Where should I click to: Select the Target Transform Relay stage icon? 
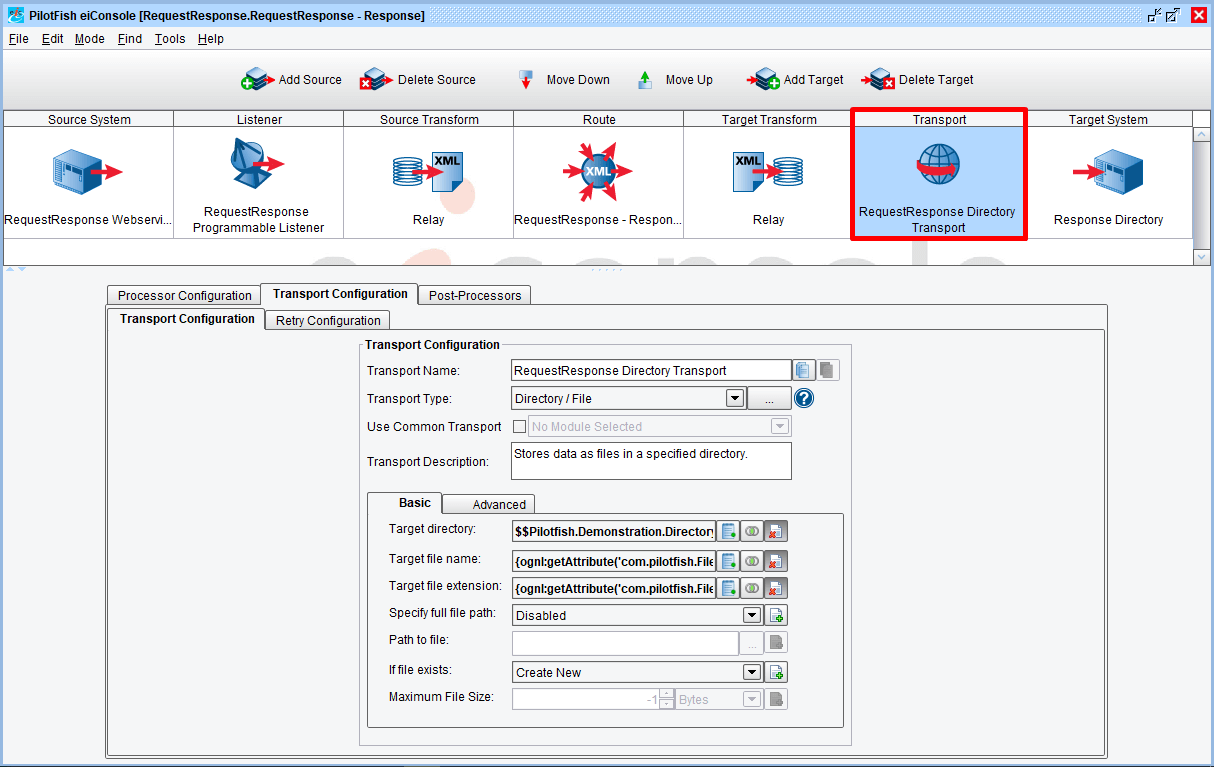point(768,172)
